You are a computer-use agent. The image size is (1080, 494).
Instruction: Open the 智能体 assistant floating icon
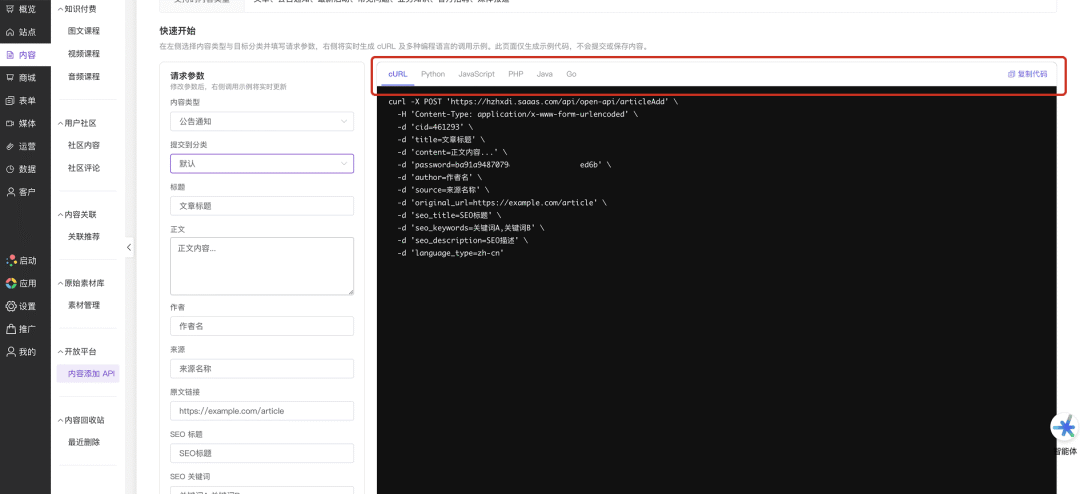click(1065, 427)
